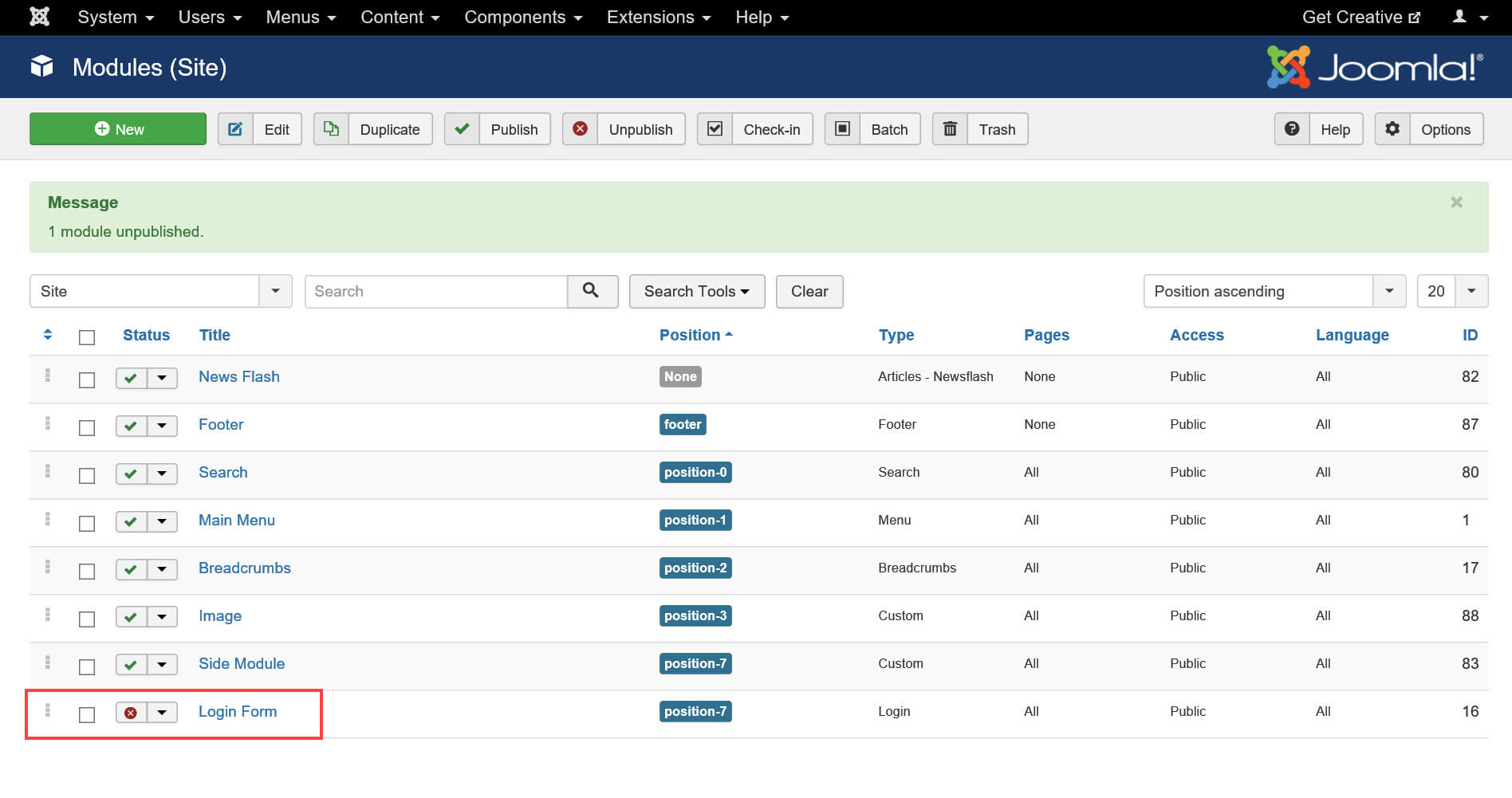Click the Joomla! brand logo on the right

tap(1375, 66)
